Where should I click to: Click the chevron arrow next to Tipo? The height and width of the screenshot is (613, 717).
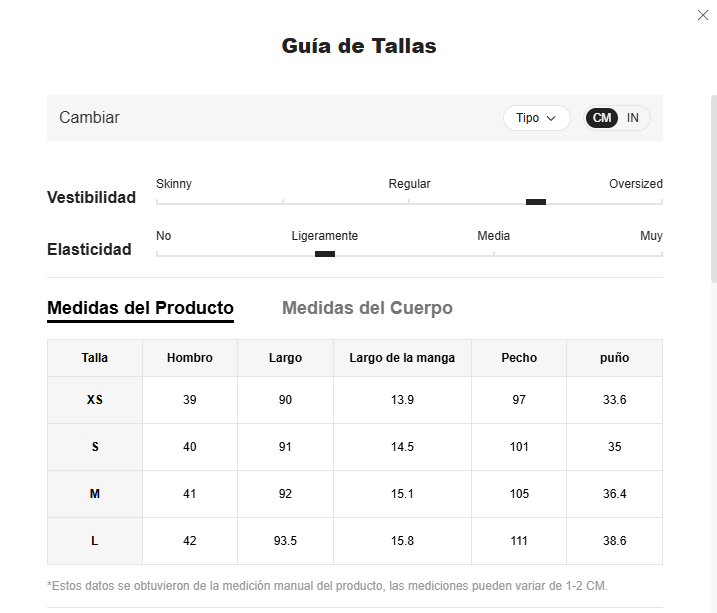point(551,118)
